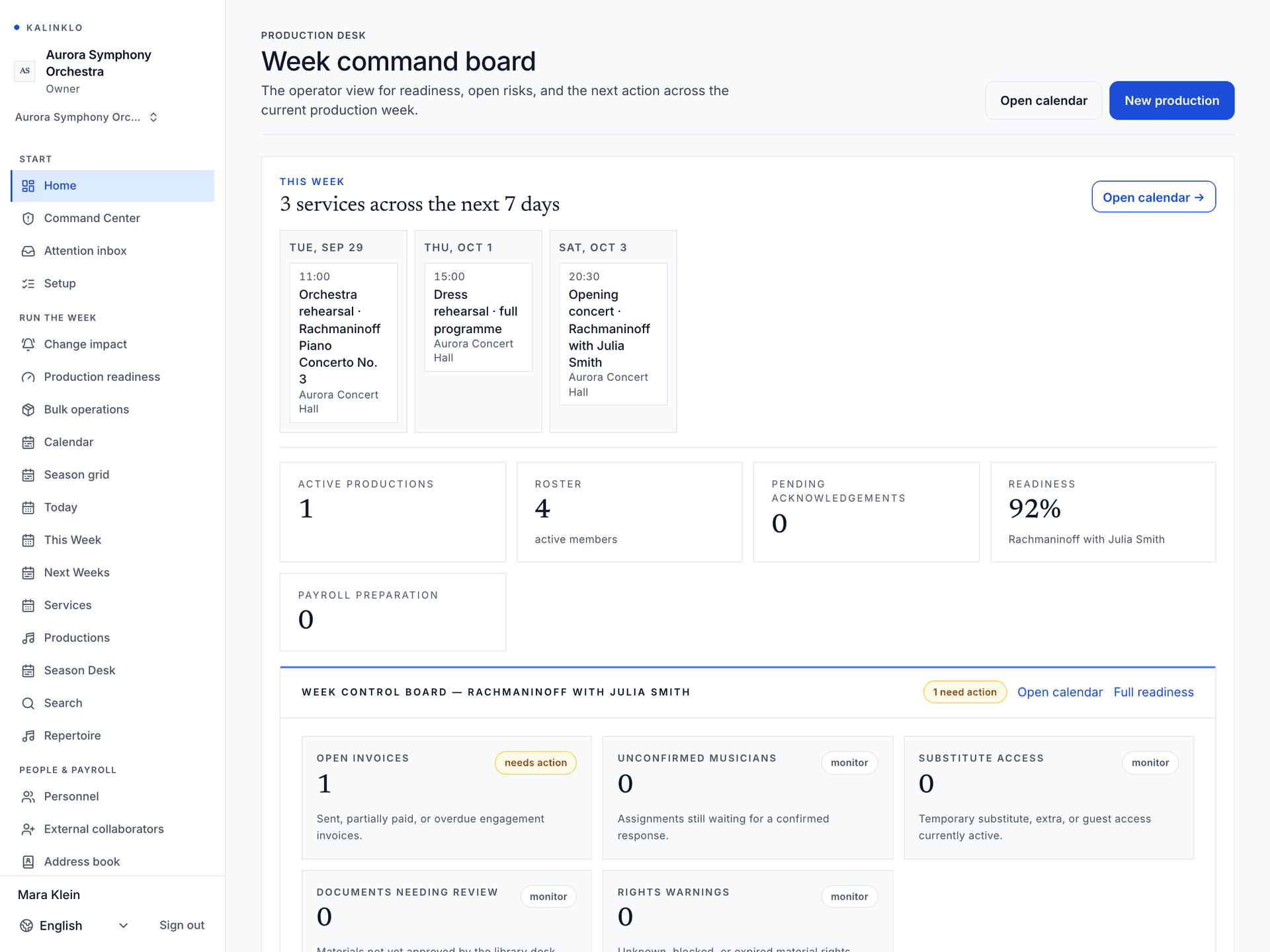Viewport: 1270px width, 952px height.
Task: Click the Command Center shield icon
Action: tap(28, 218)
